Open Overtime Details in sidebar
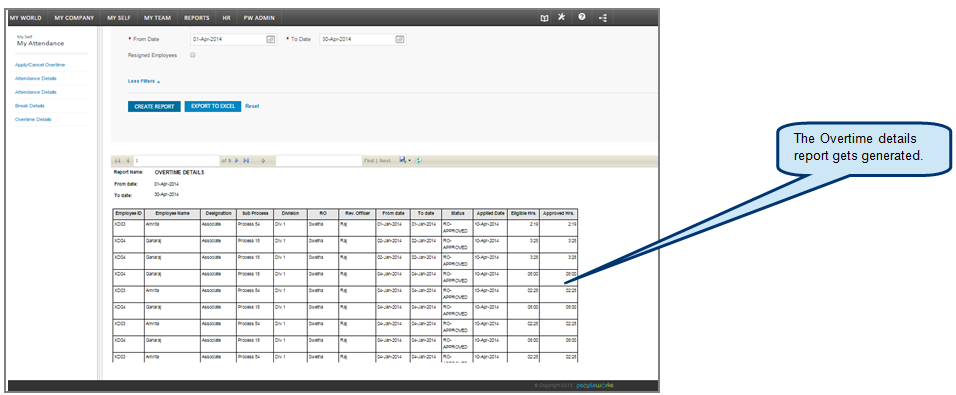Image resolution: width=956 pixels, height=395 pixels. pos(33,119)
